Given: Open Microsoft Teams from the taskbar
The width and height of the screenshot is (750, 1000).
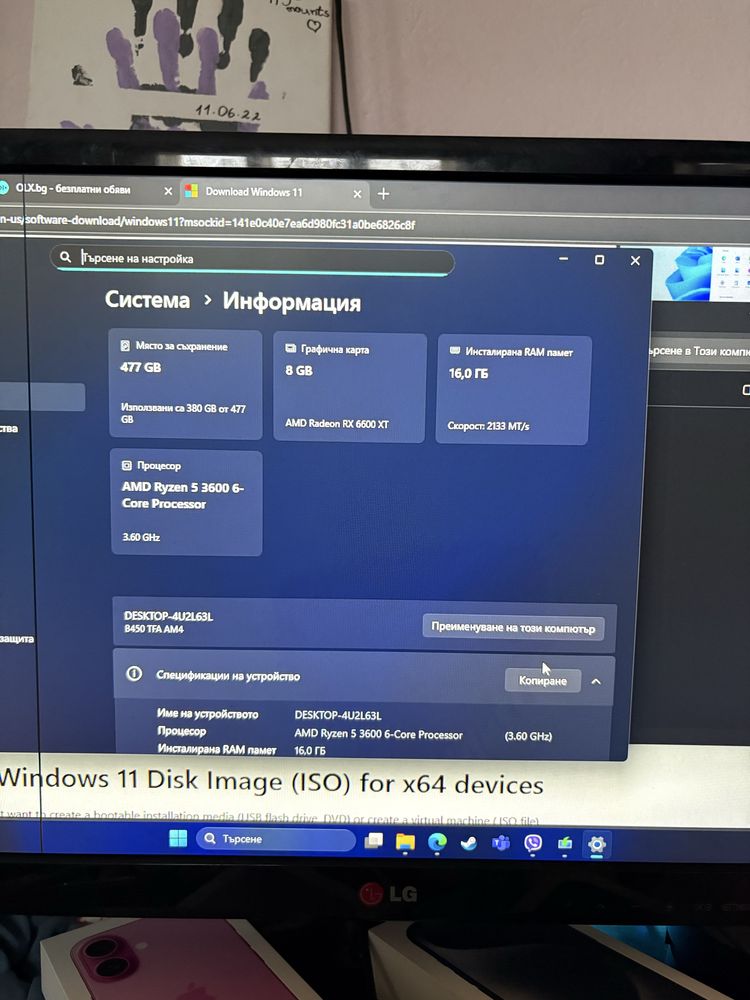Looking at the screenshot, I should (501, 844).
